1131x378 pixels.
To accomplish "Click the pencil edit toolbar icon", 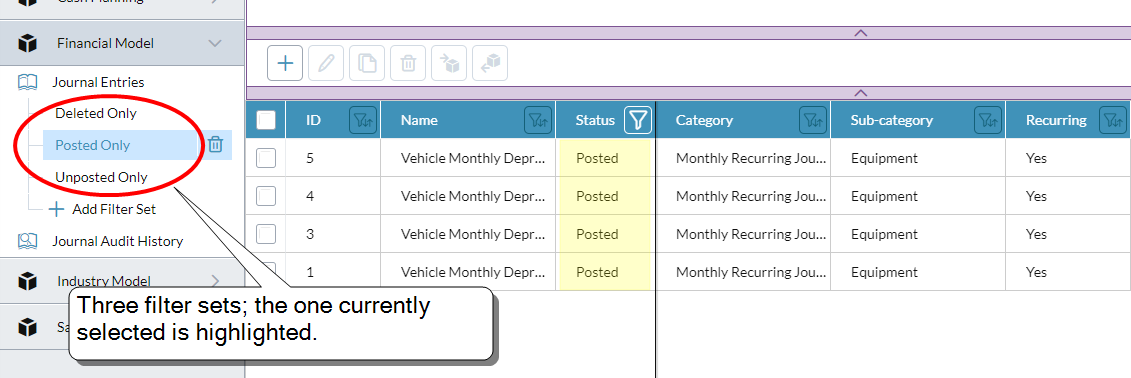I will point(326,63).
